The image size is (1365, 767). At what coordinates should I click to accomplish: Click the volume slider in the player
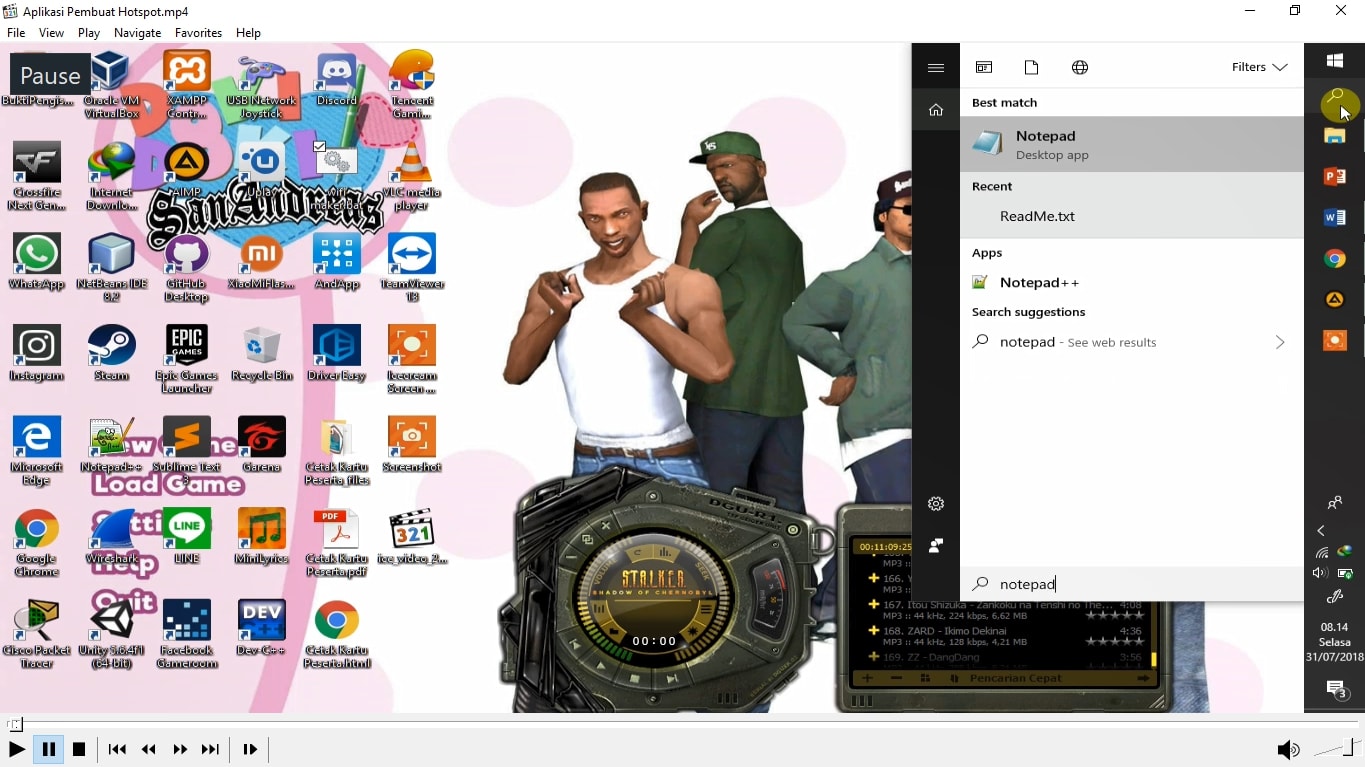[1337, 749]
